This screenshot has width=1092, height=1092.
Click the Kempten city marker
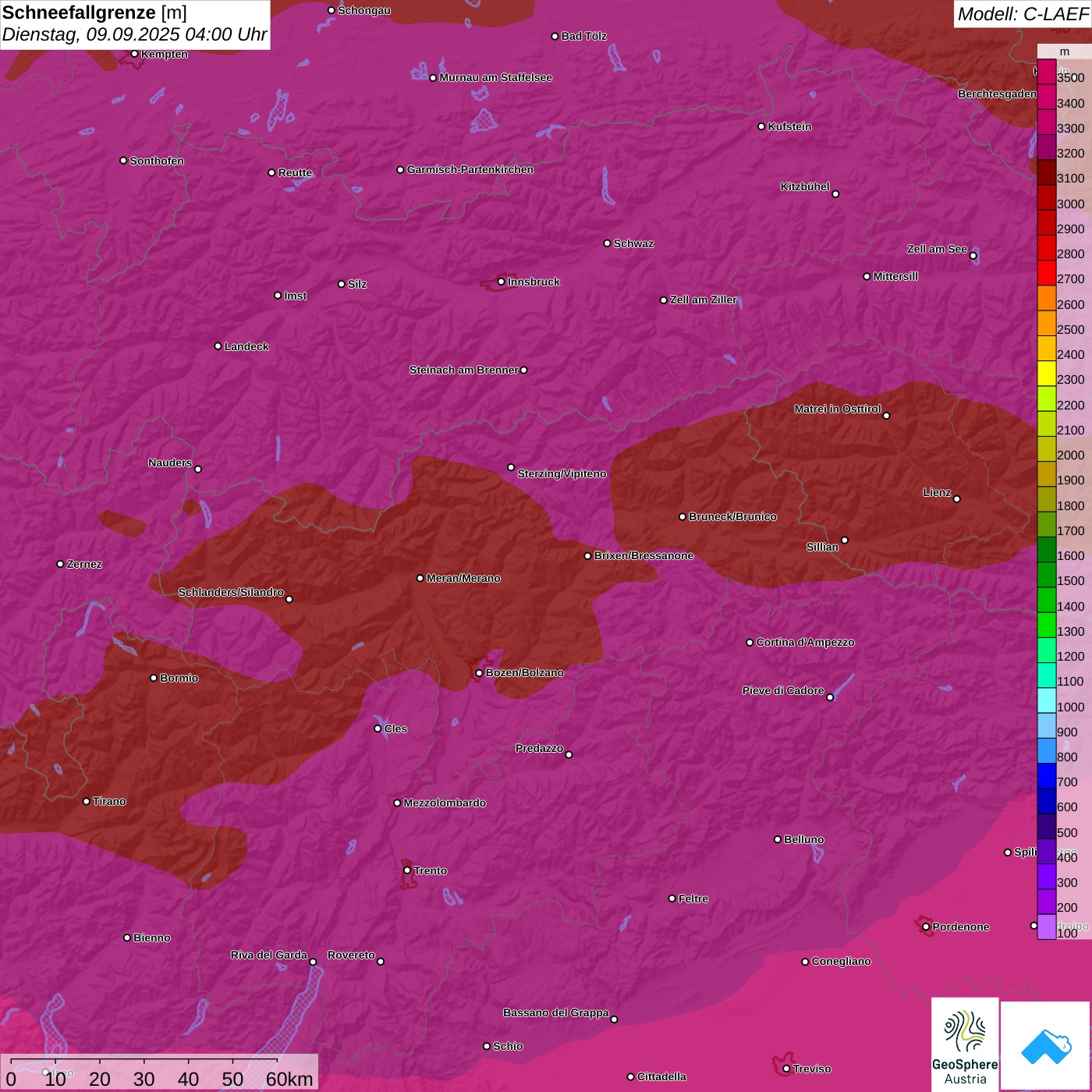[134, 54]
